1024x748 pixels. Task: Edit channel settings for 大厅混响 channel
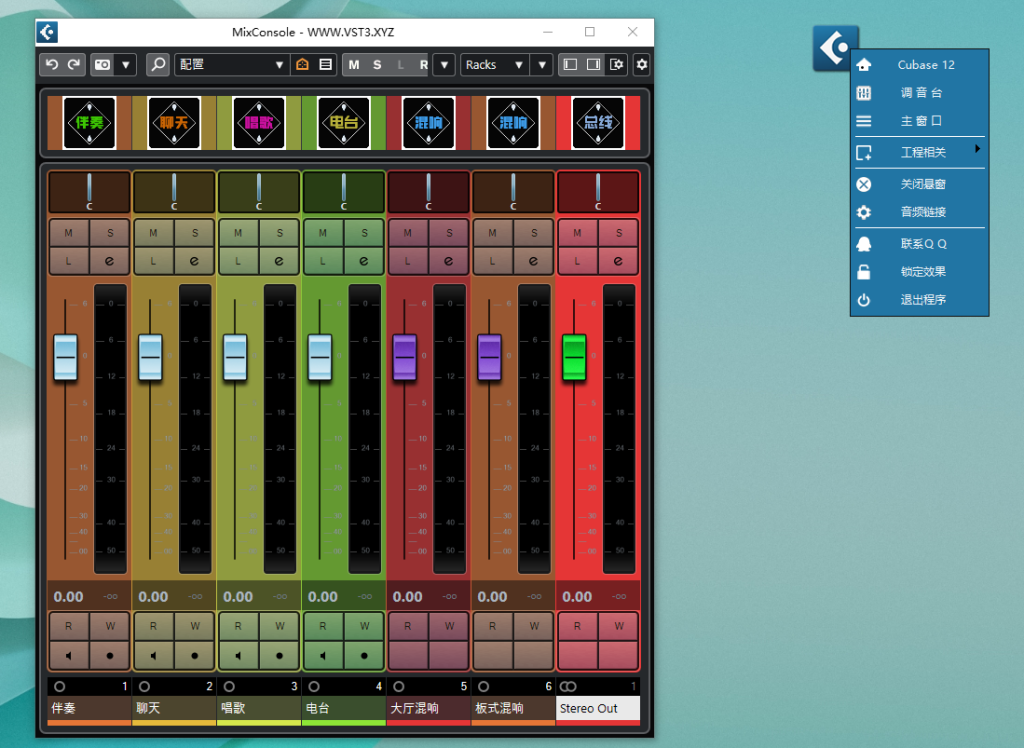point(449,261)
